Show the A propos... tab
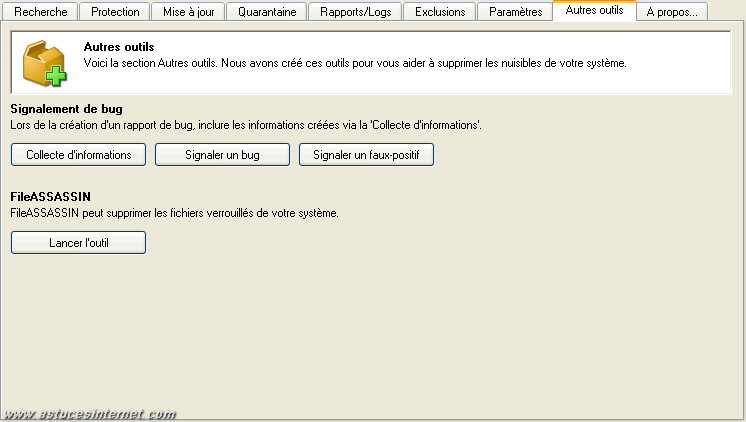The width and height of the screenshot is (746, 422). pyautogui.click(x=672, y=11)
